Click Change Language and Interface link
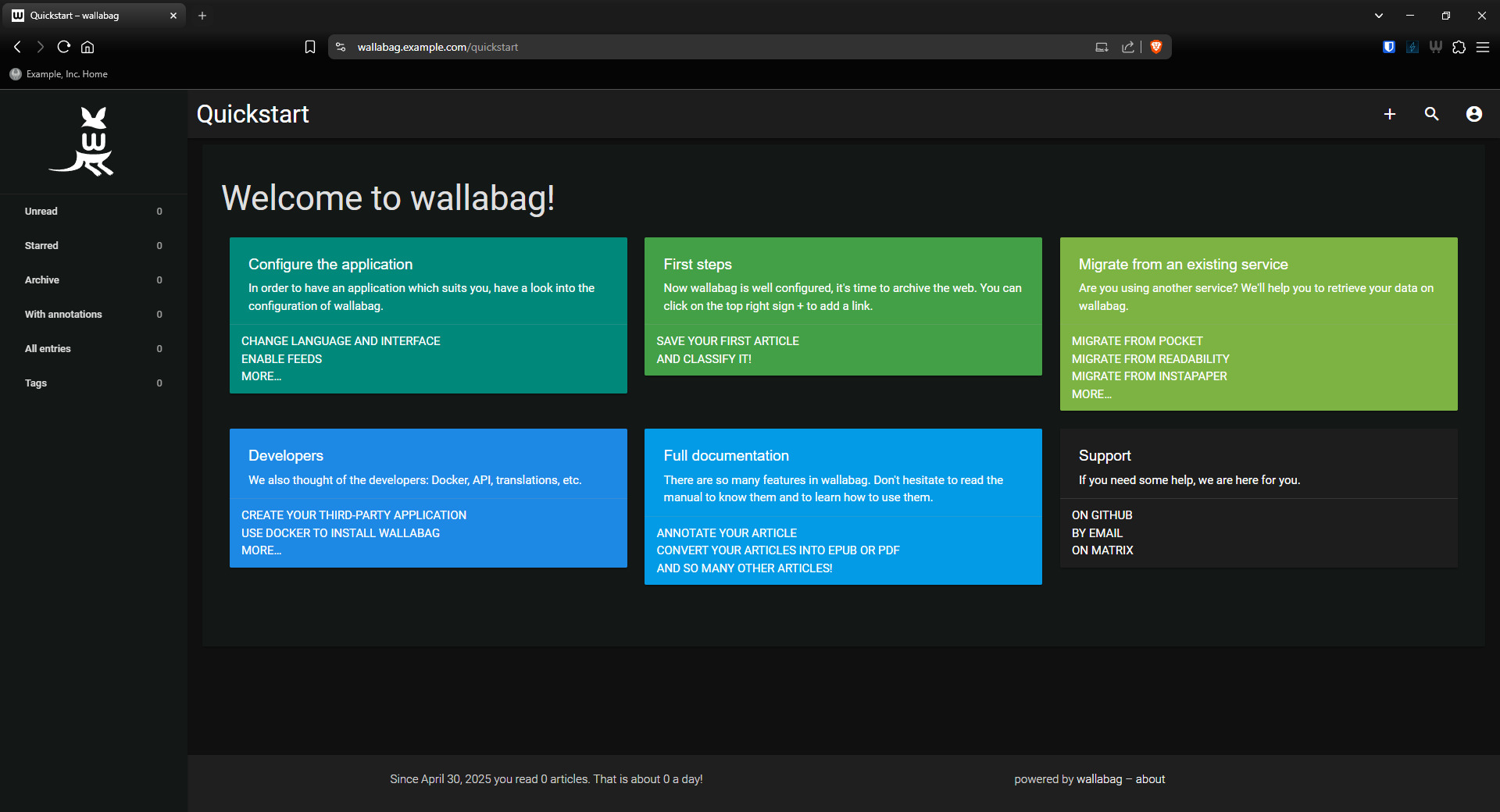1500x812 pixels. [x=341, y=341]
